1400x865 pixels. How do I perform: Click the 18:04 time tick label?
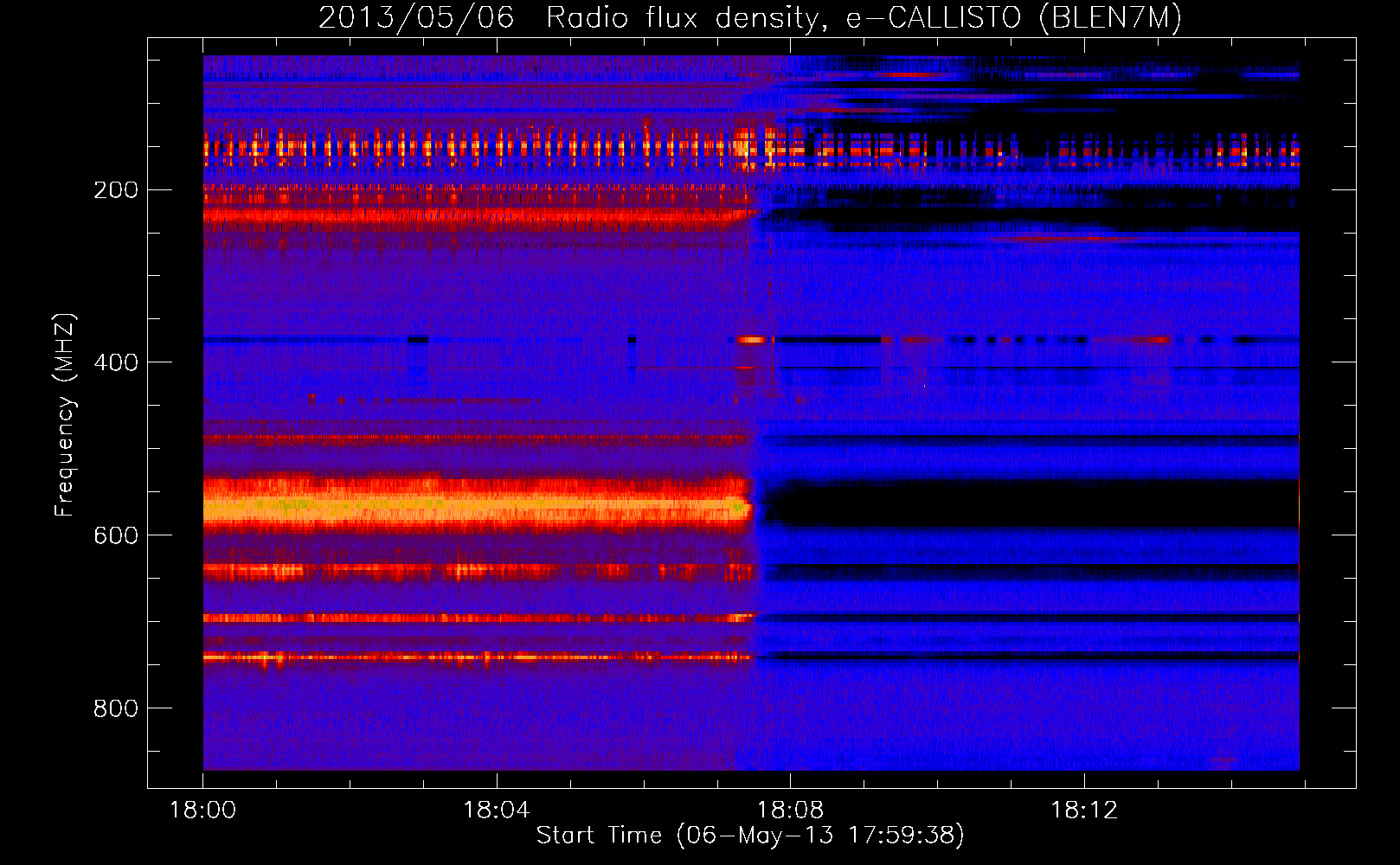click(x=496, y=811)
